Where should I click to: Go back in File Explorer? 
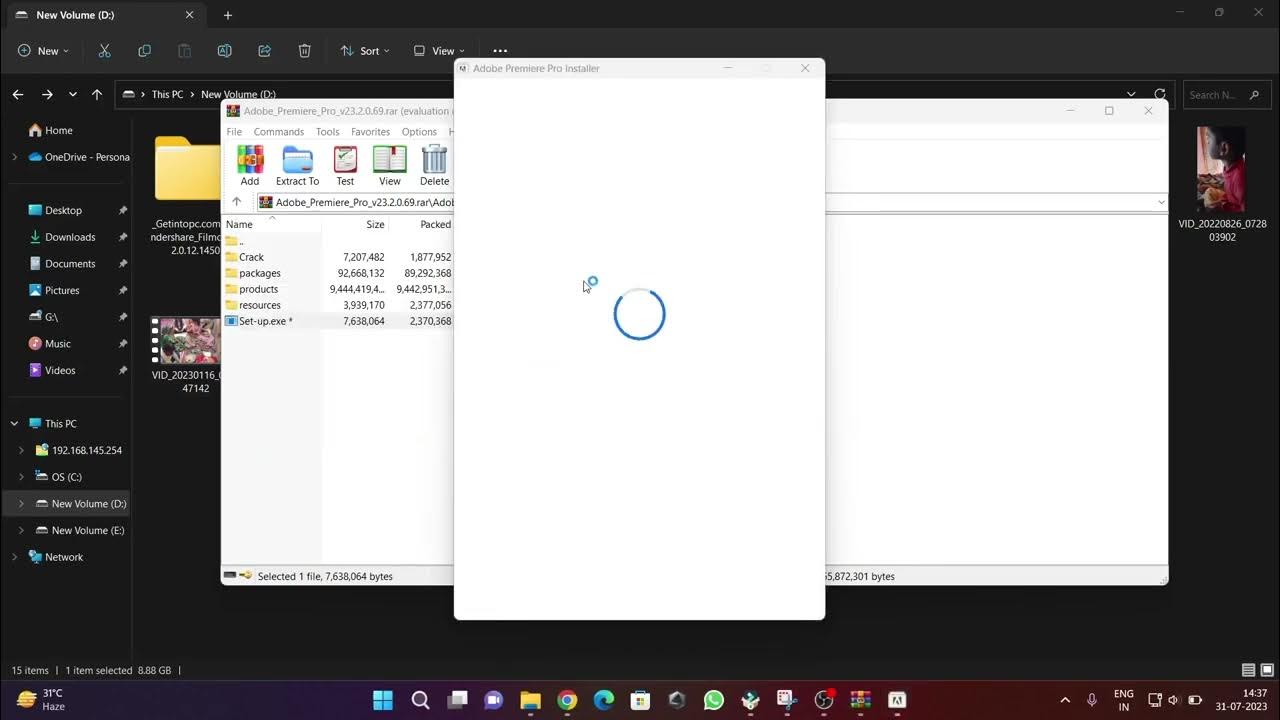(x=18, y=95)
